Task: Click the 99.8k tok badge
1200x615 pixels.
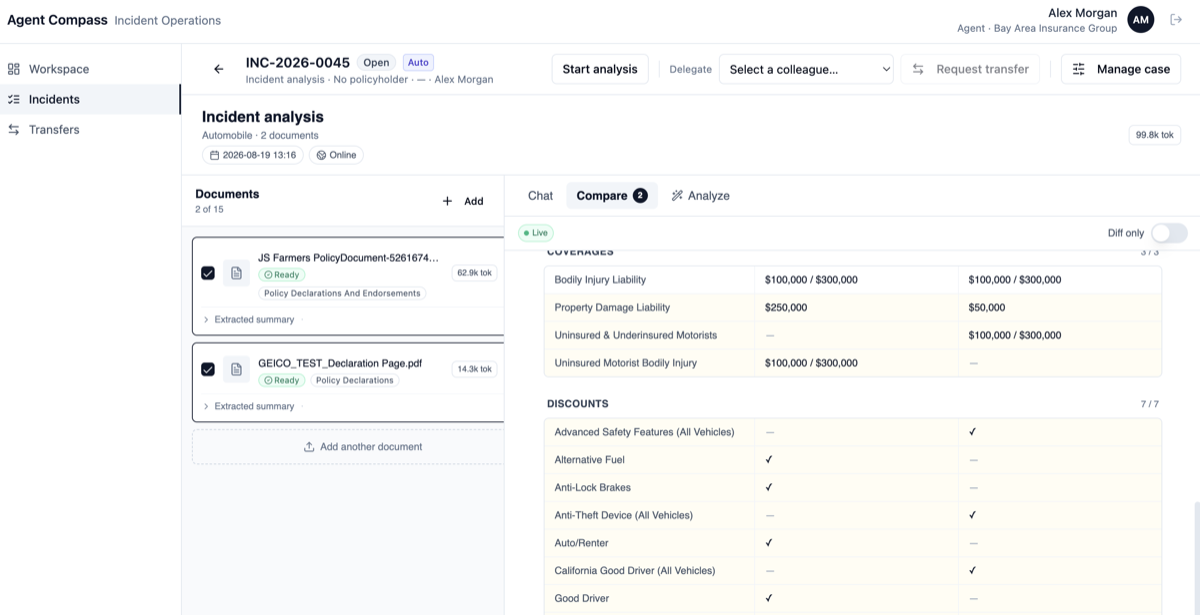Action: (1155, 135)
